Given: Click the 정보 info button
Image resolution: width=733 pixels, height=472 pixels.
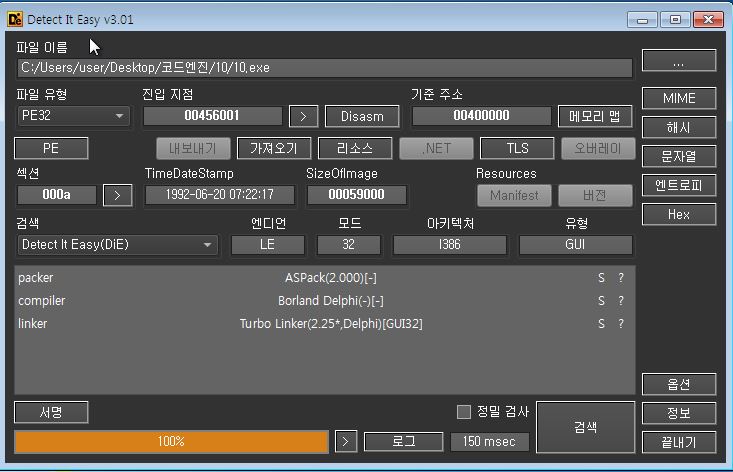Looking at the screenshot, I should tap(679, 414).
